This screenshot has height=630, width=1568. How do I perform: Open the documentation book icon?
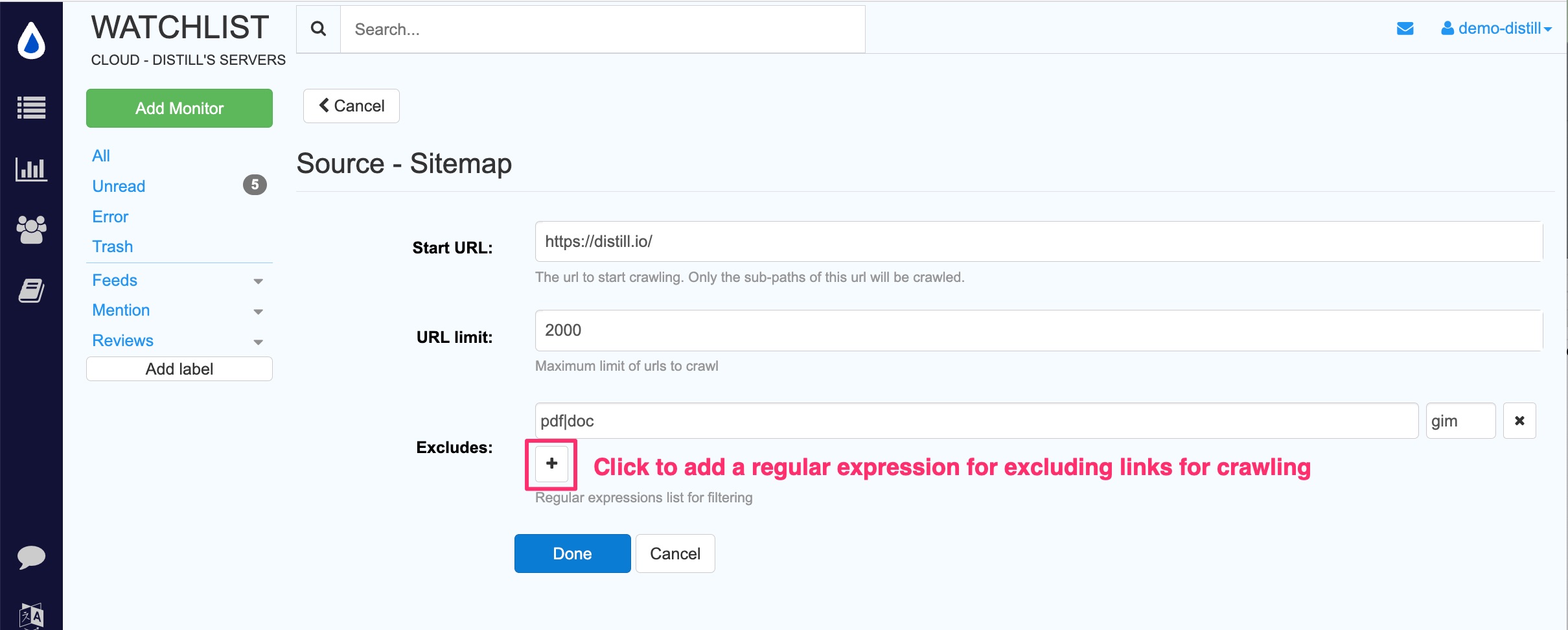click(30, 290)
